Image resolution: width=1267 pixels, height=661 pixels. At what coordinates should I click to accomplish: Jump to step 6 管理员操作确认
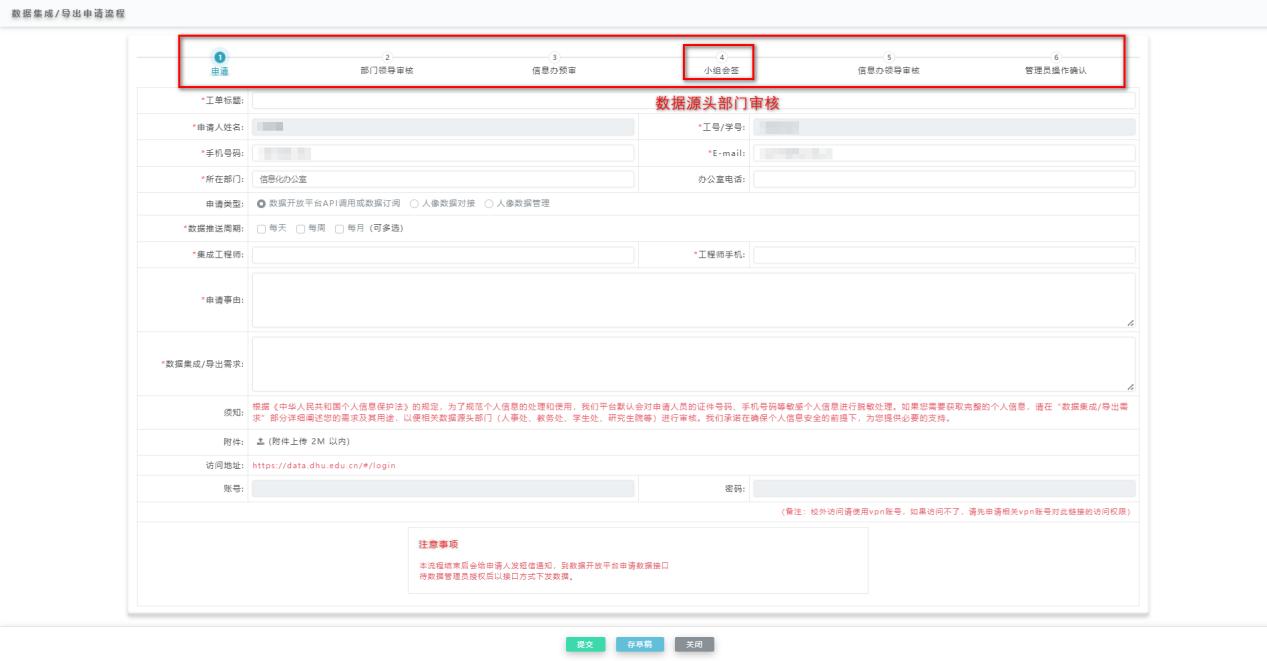point(1055,57)
